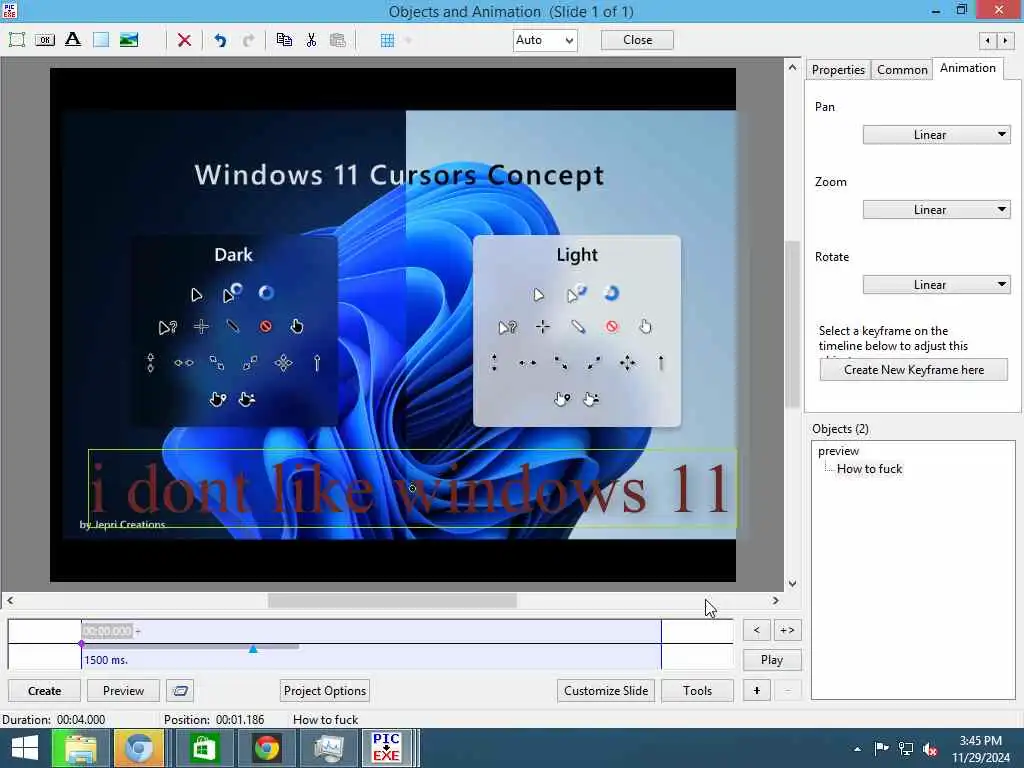
Task: Click the greyed-out redo arrow
Action: point(248,40)
